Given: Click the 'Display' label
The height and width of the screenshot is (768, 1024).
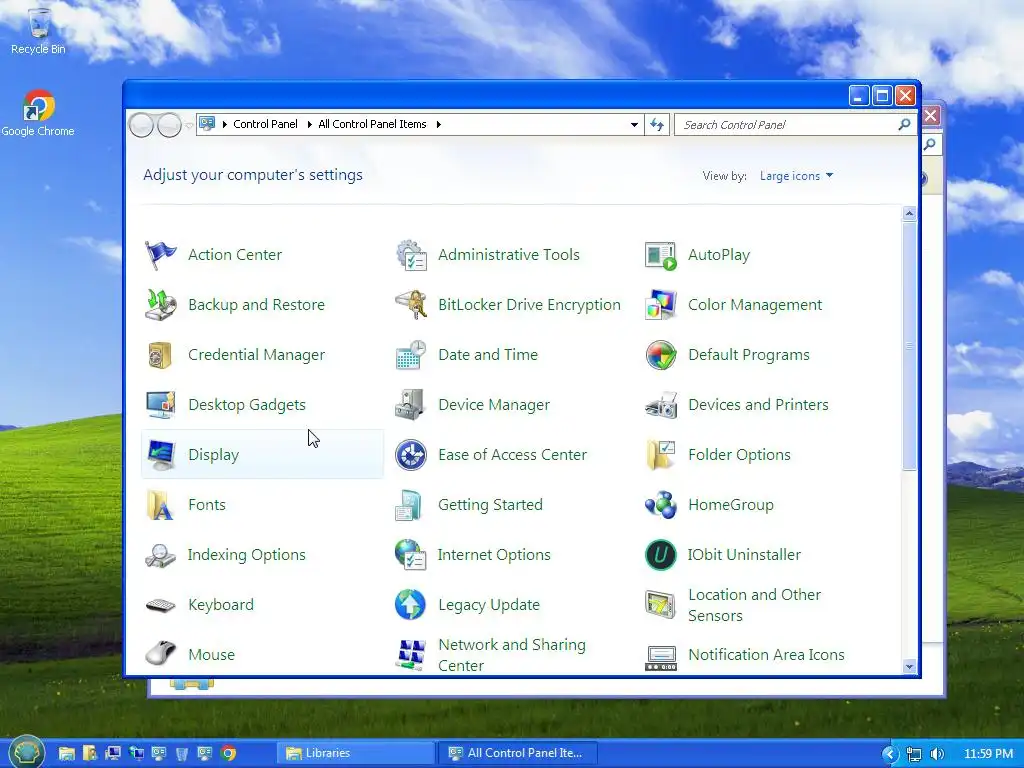Looking at the screenshot, I should (x=214, y=455).
